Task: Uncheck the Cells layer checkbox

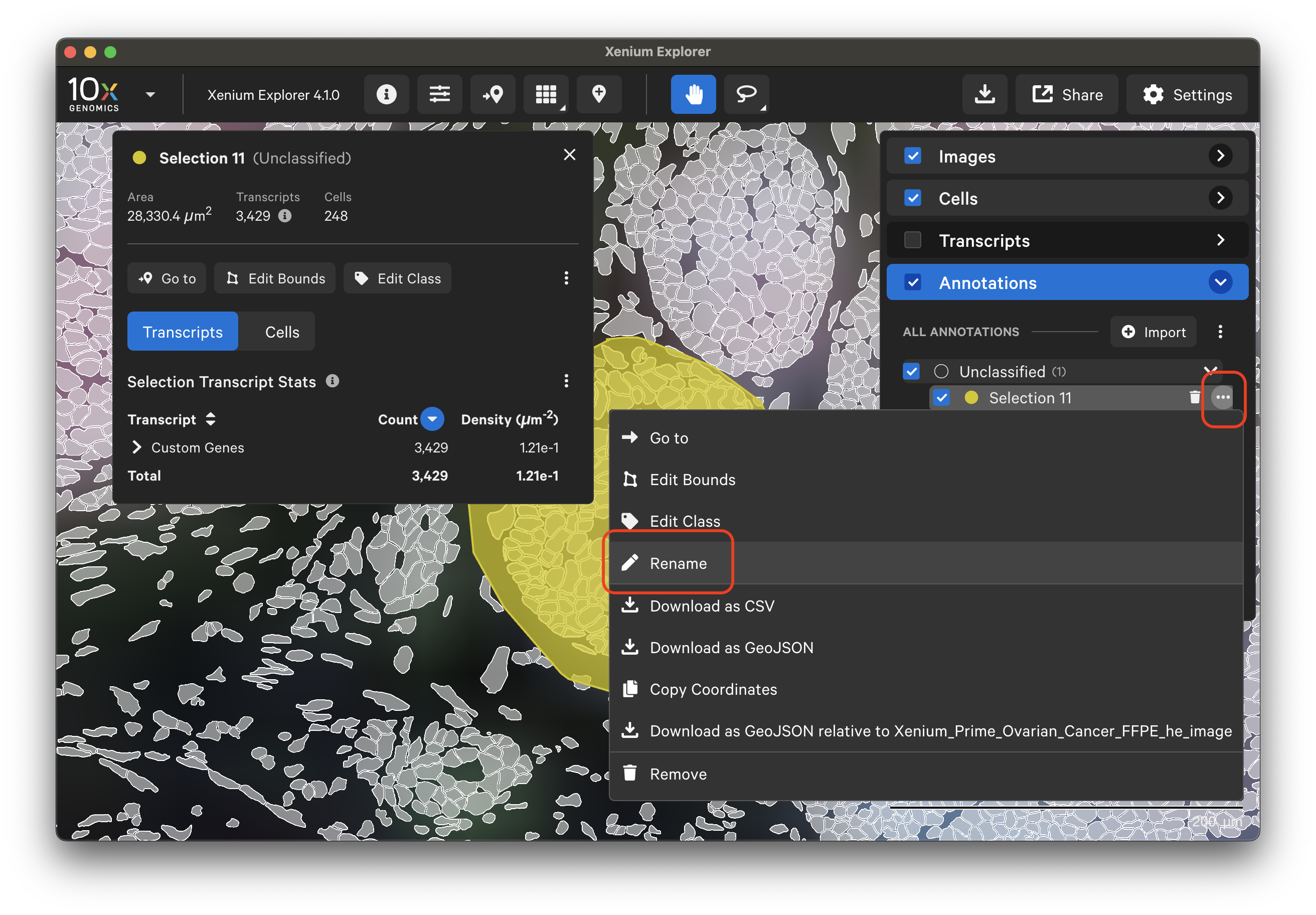Action: click(x=912, y=198)
